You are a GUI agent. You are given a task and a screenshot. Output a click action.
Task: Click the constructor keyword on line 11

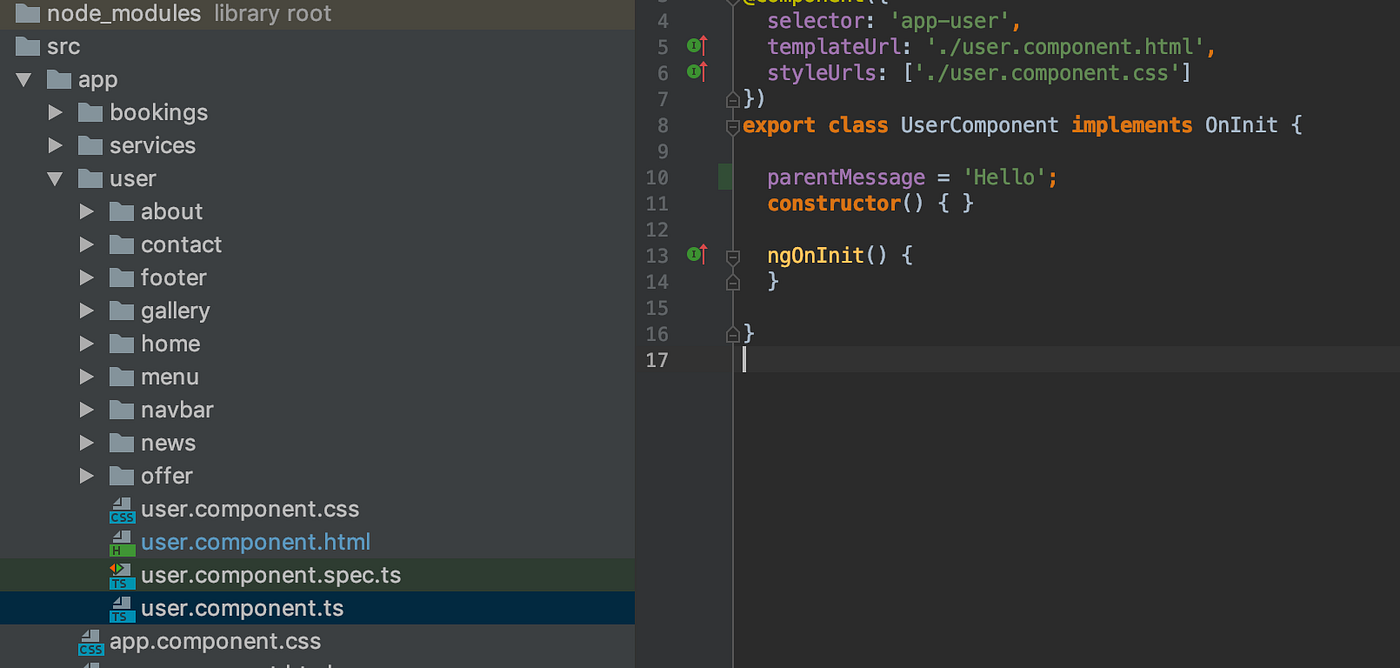834,204
